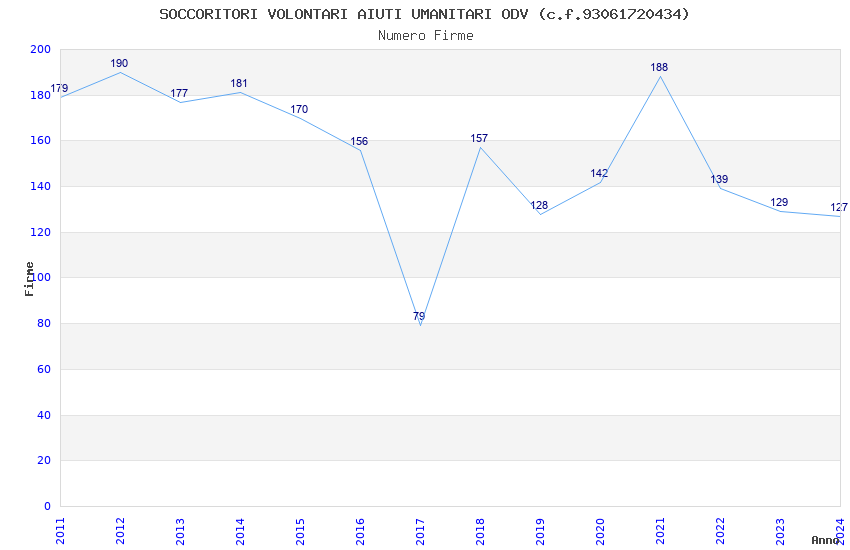Click the 120 y-axis tick label

41,232
